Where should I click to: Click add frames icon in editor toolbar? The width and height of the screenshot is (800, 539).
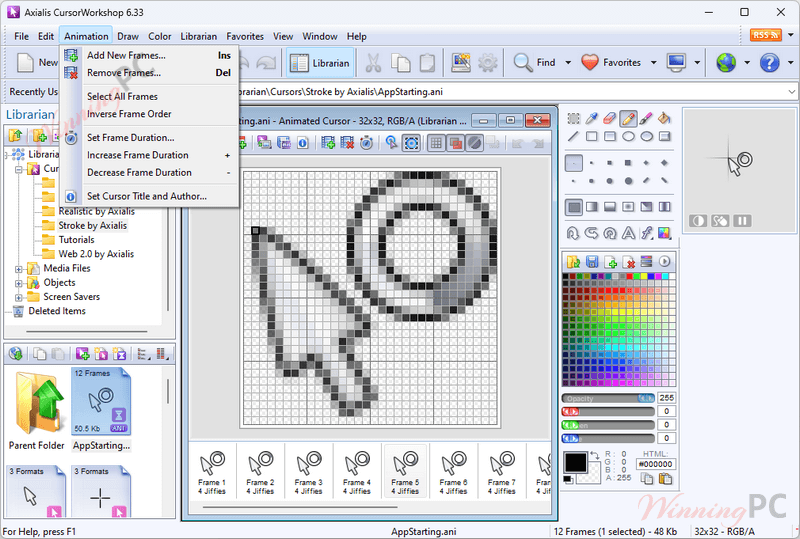(329, 143)
